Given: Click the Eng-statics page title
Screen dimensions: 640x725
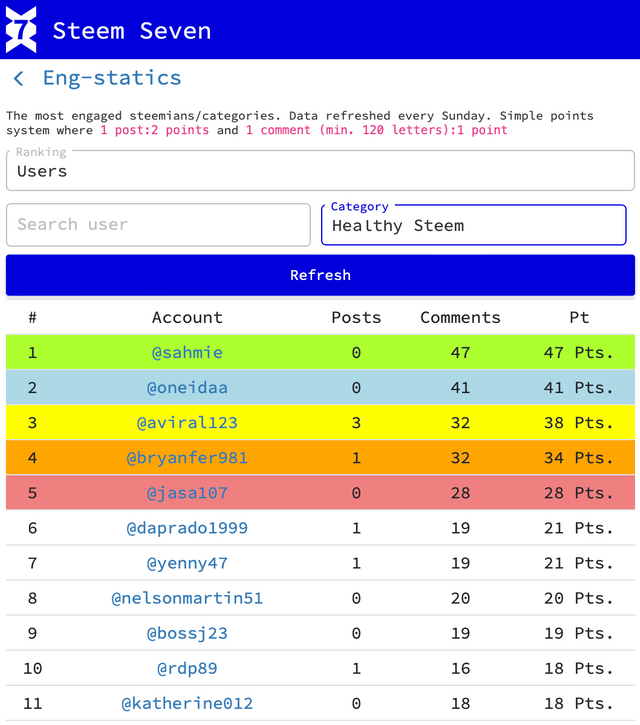Looking at the screenshot, I should (112, 78).
